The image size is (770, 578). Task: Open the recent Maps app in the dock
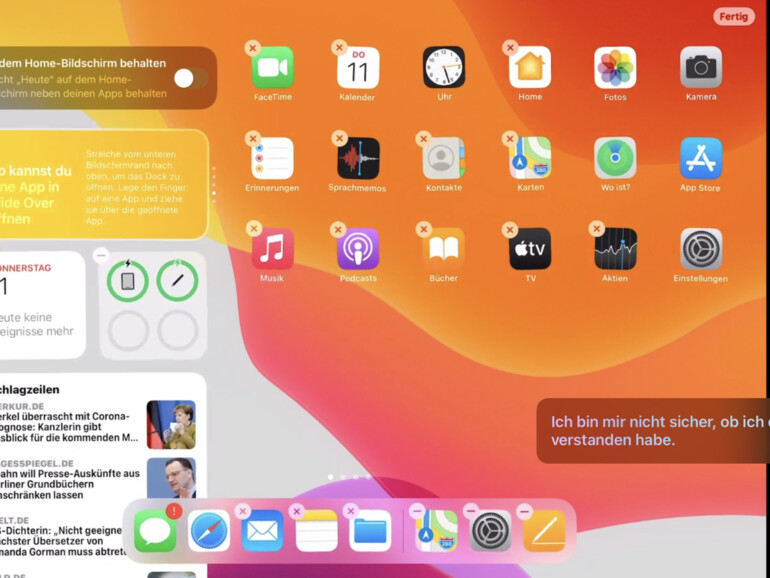[437, 531]
